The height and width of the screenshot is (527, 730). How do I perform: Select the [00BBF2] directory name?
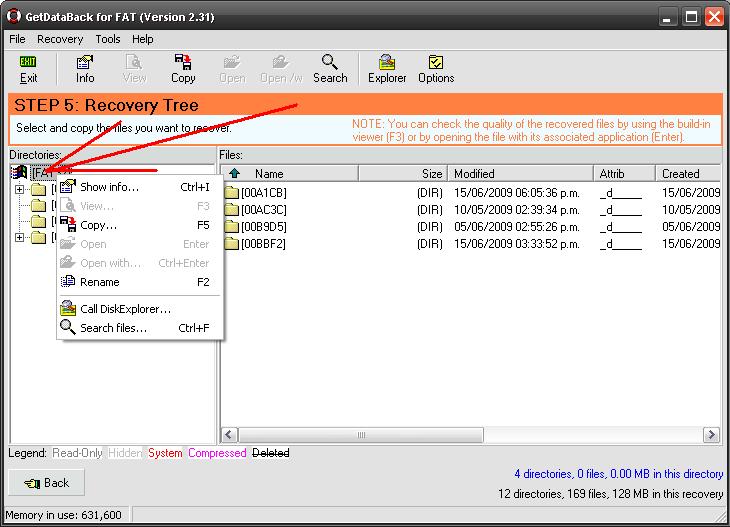(263, 244)
